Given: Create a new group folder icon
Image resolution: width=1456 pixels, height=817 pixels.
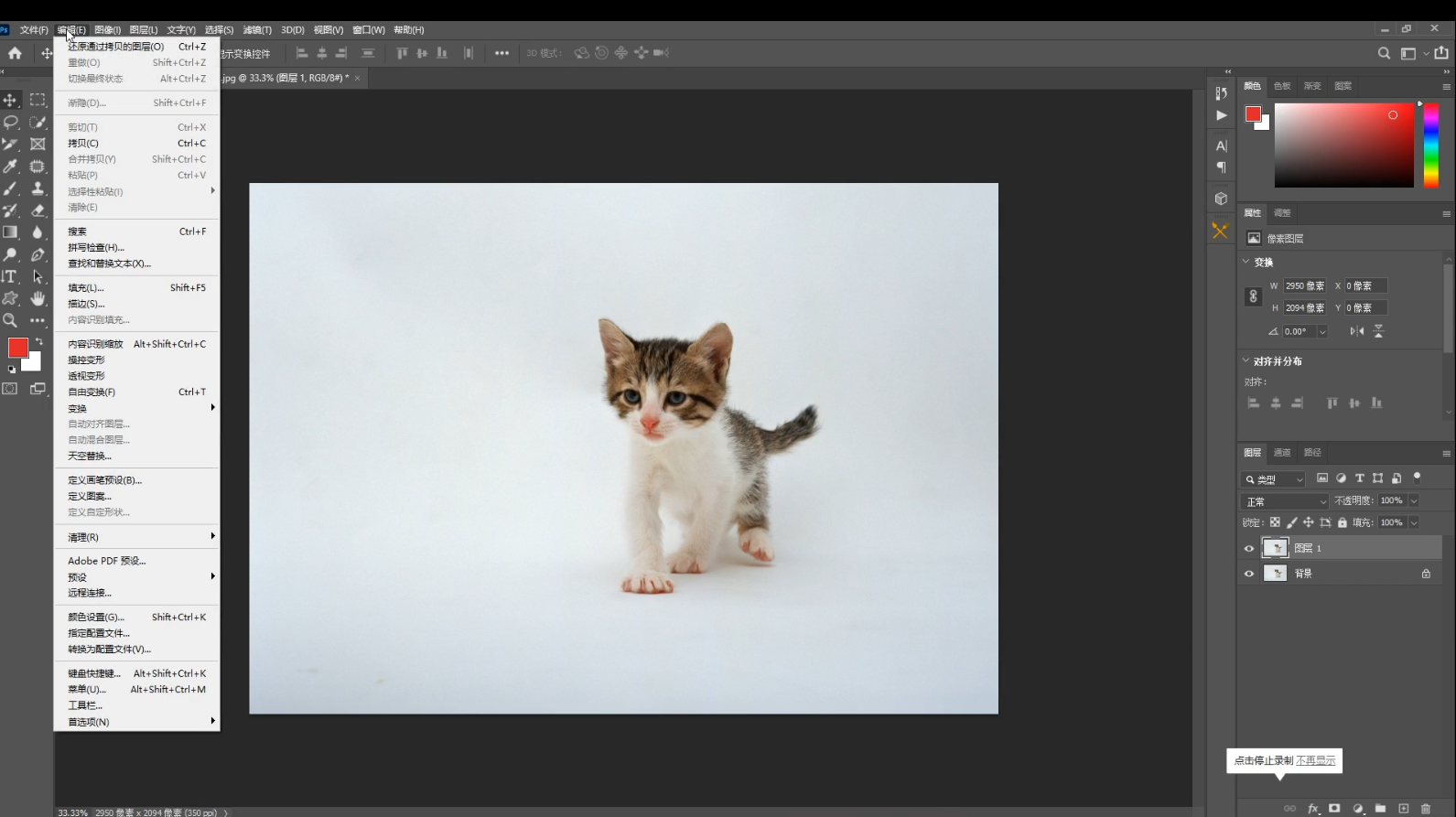Looking at the screenshot, I should pyautogui.click(x=1380, y=809).
